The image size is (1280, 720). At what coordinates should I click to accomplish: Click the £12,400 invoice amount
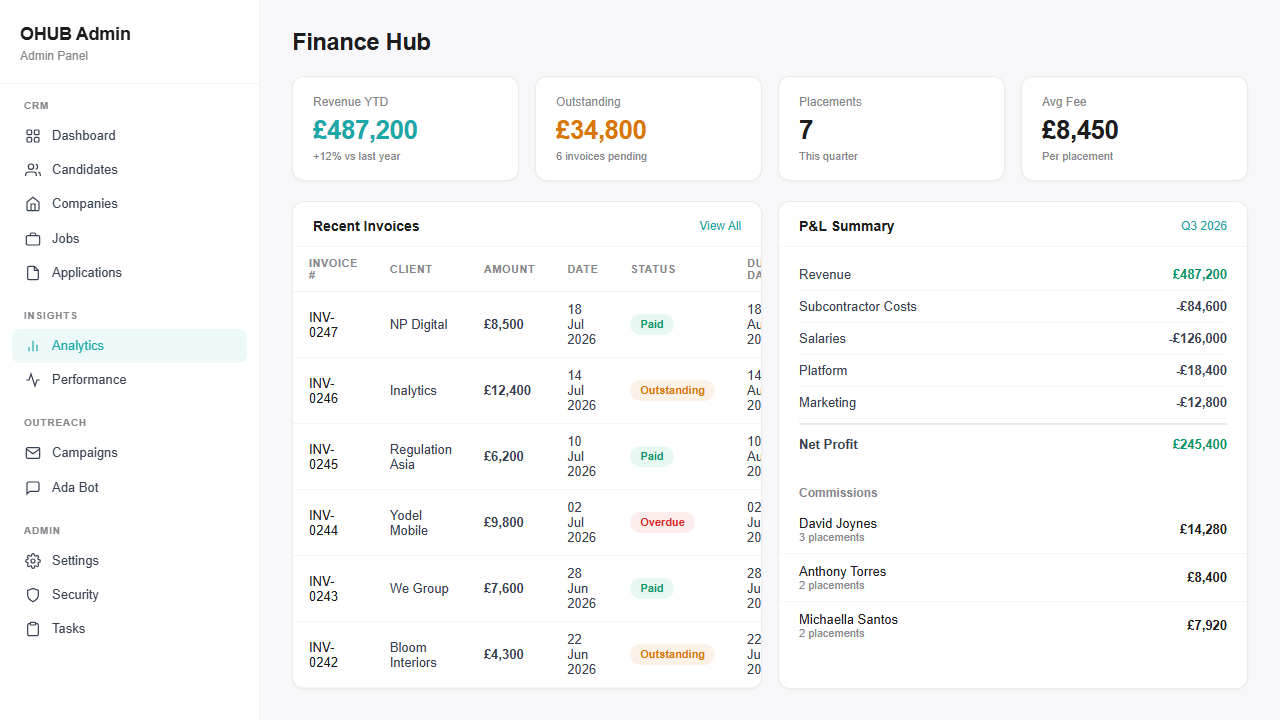point(507,391)
